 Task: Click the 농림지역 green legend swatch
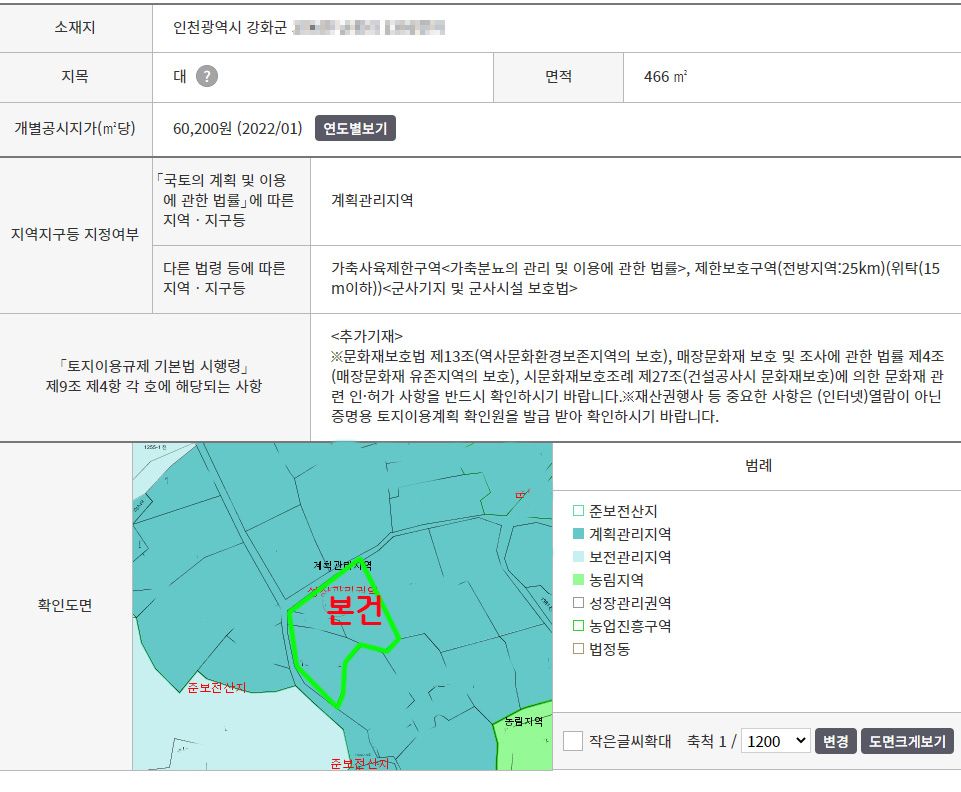pyautogui.click(x=578, y=580)
